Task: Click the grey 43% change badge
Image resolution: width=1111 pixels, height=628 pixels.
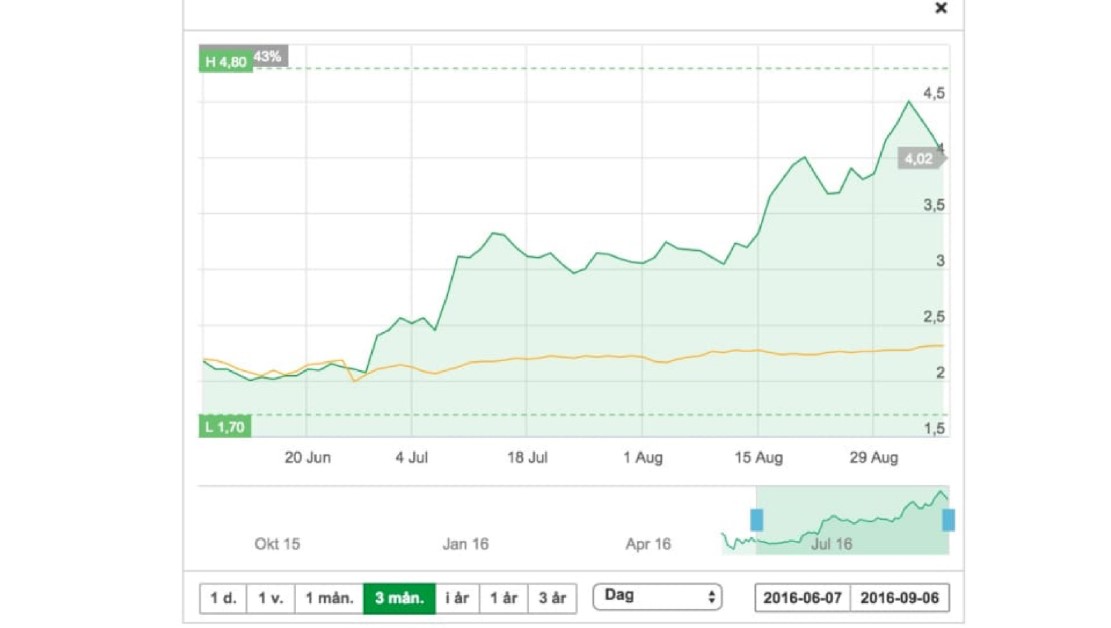Action: click(268, 57)
